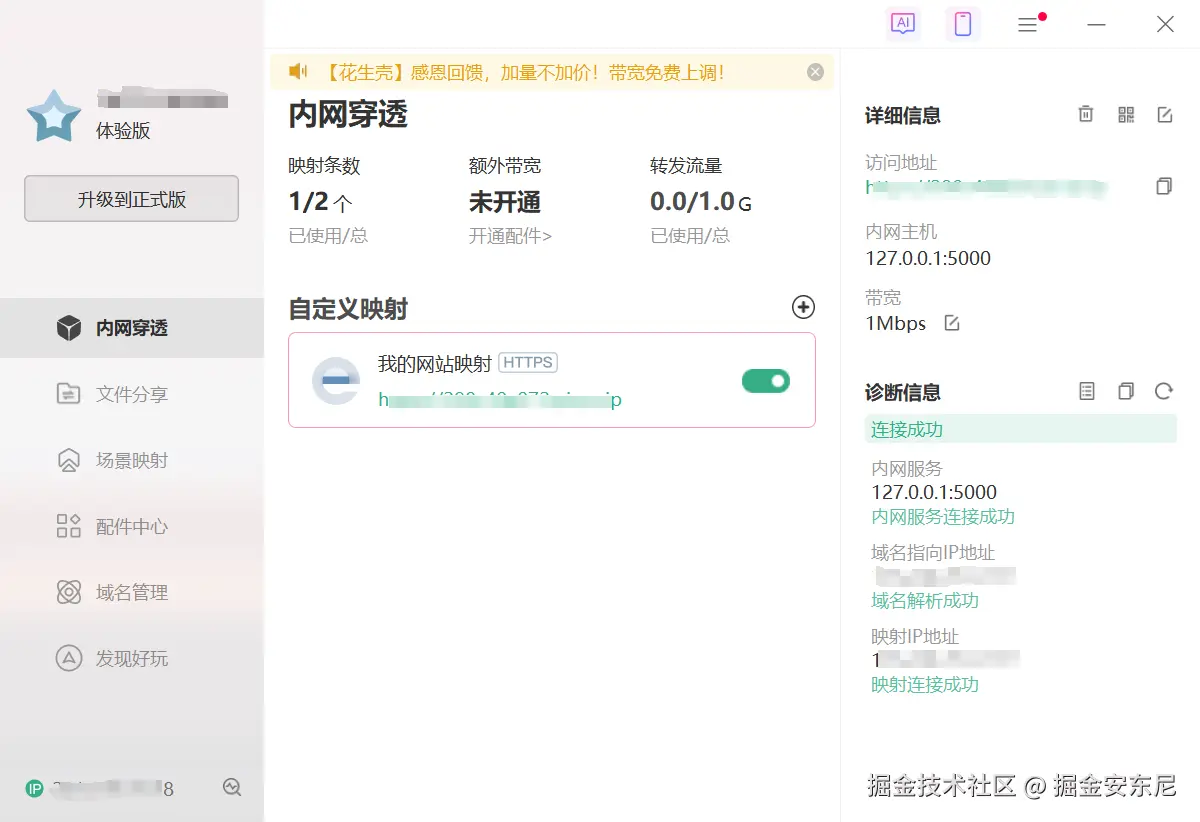Click the 我的网站映射 browser icon
The image size is (1200, 822).
pyautogui.click(x=335, y=381)
